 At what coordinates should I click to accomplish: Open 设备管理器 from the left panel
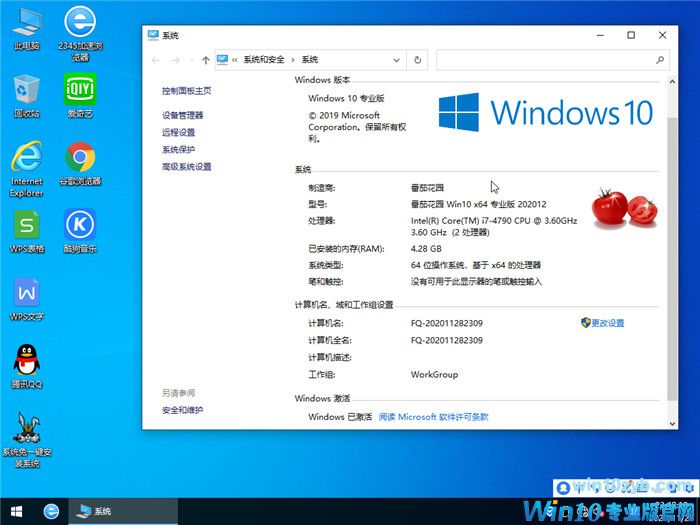(182, 115)
